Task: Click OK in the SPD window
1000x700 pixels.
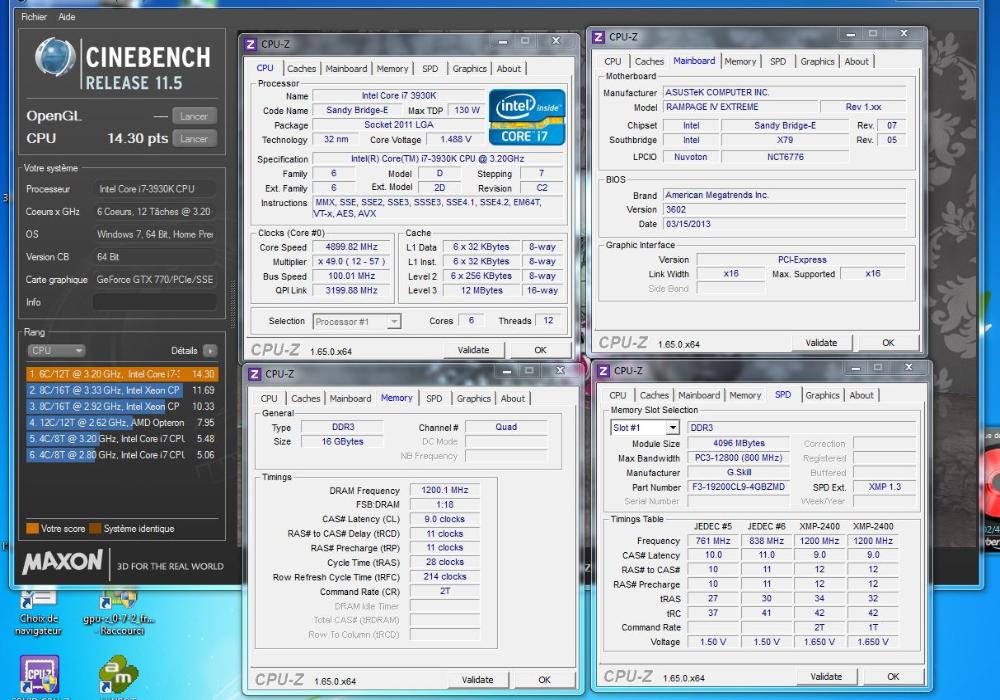Action: (893, 676)
